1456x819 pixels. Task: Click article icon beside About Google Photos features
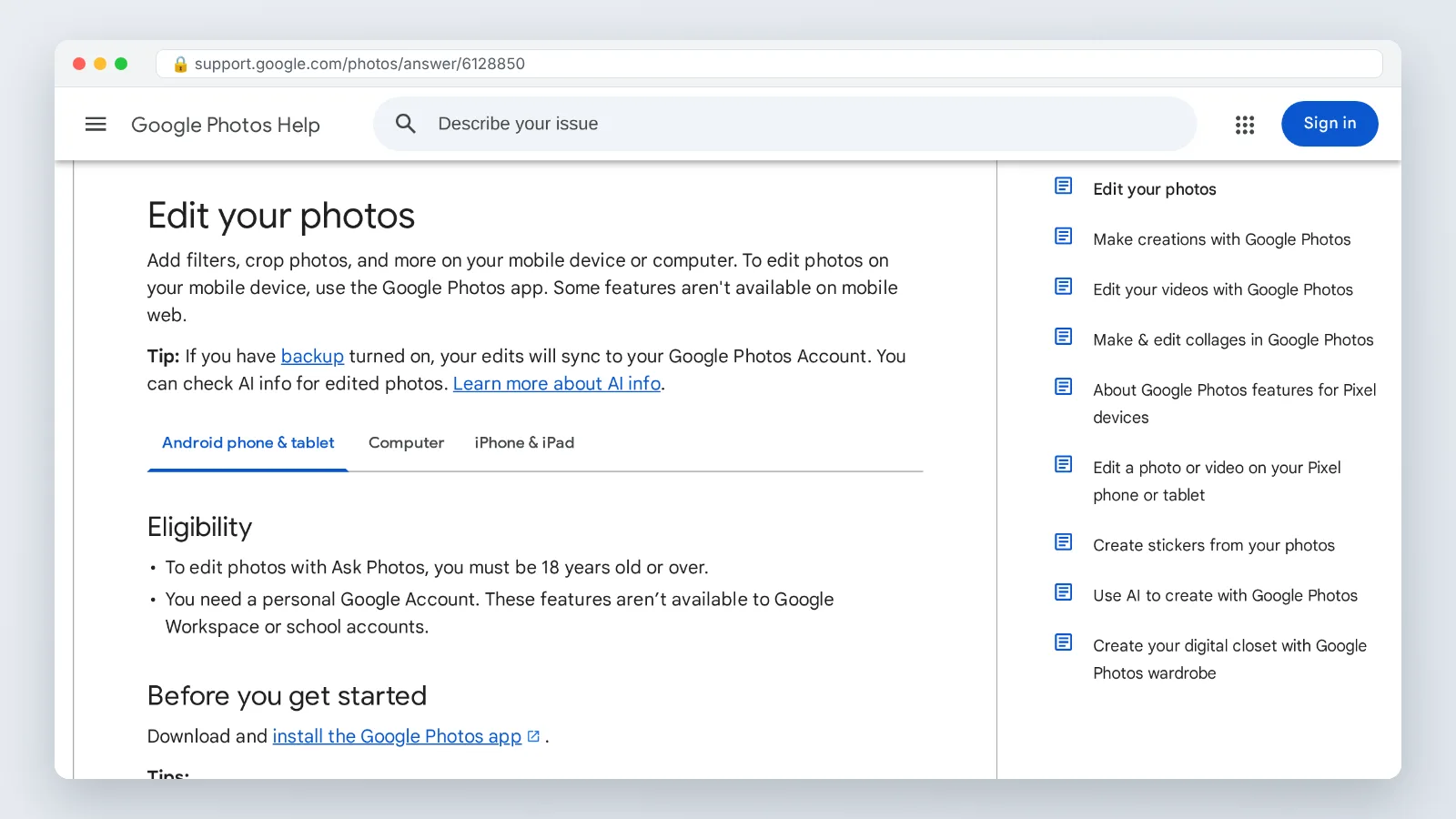tap(1063, 386)
